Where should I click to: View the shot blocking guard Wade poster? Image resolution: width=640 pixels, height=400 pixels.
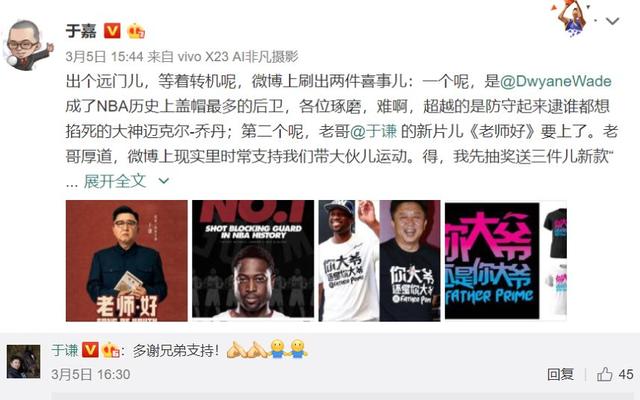pyautogui.click(x=253, y=260)
